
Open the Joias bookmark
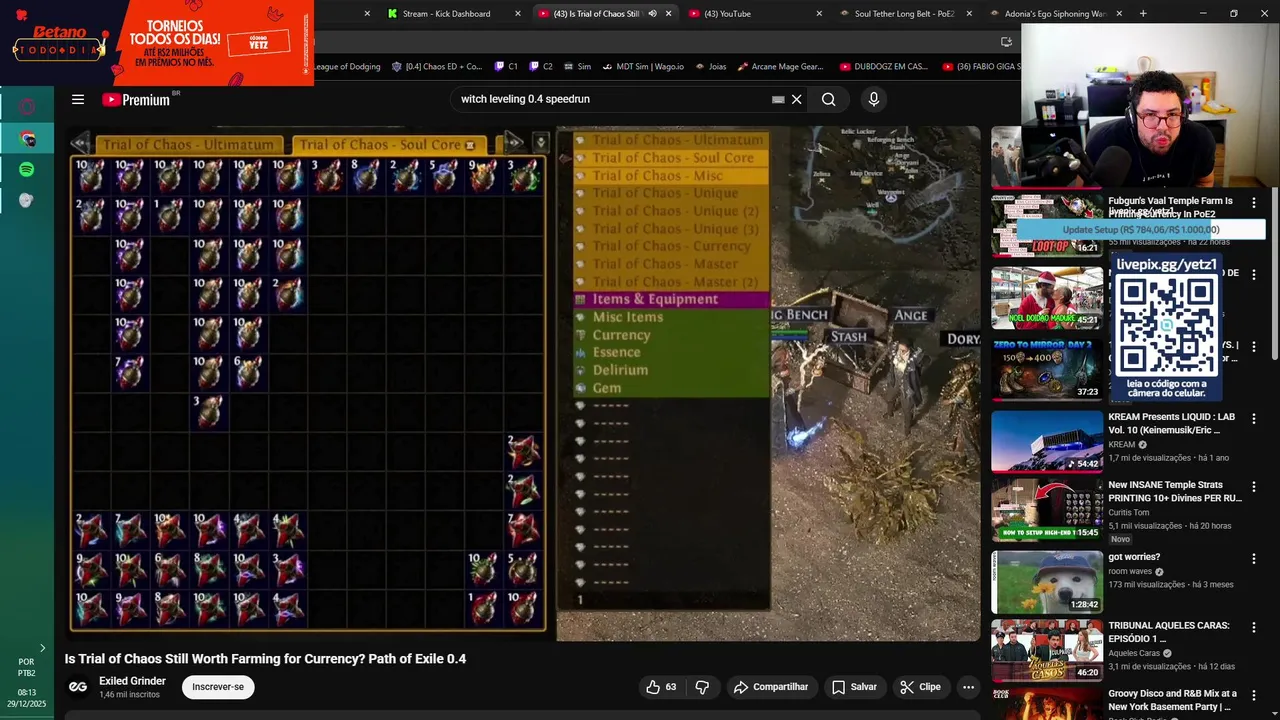coord(709,67)
